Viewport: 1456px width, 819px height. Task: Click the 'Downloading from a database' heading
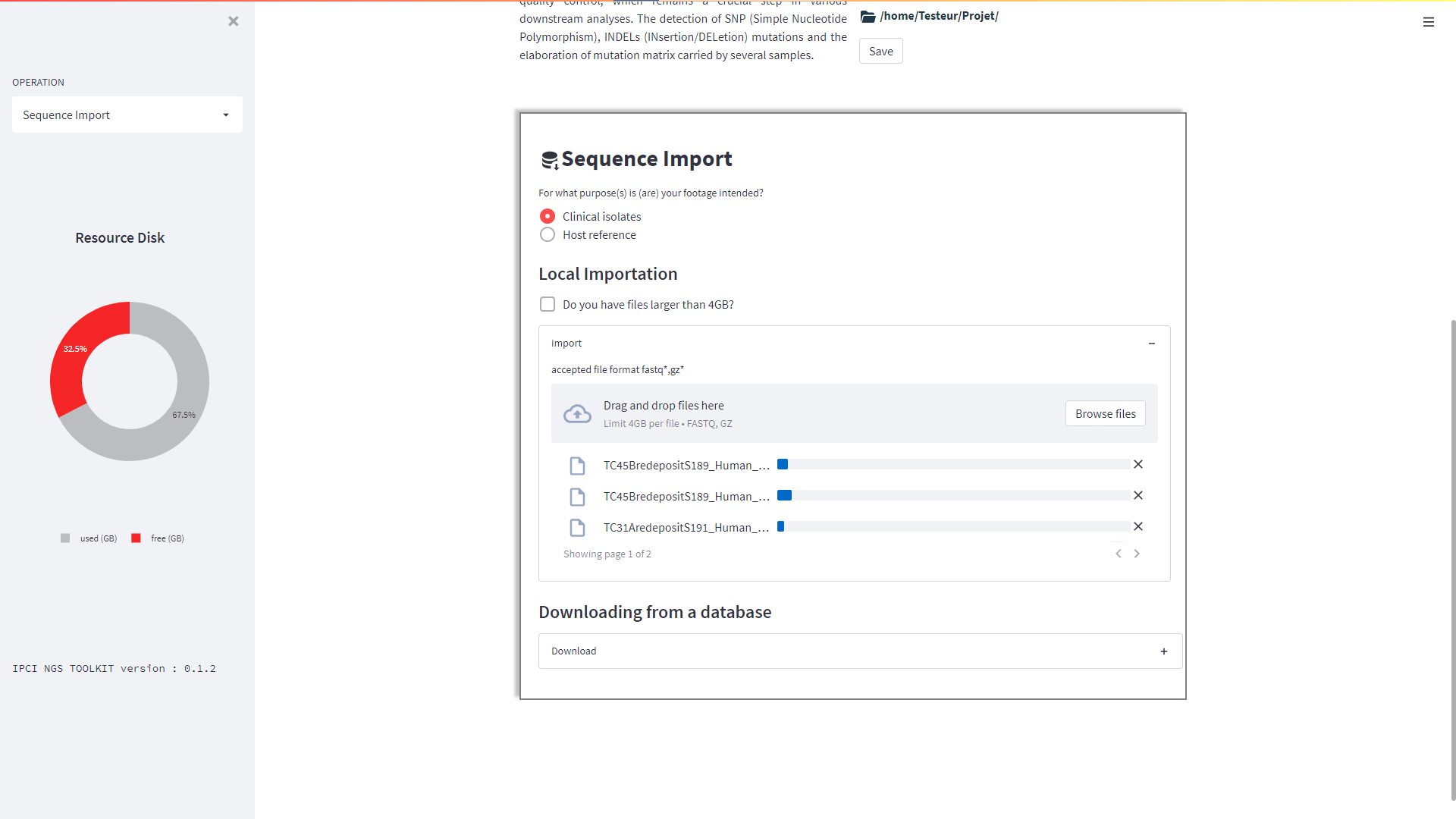point(655,612)
